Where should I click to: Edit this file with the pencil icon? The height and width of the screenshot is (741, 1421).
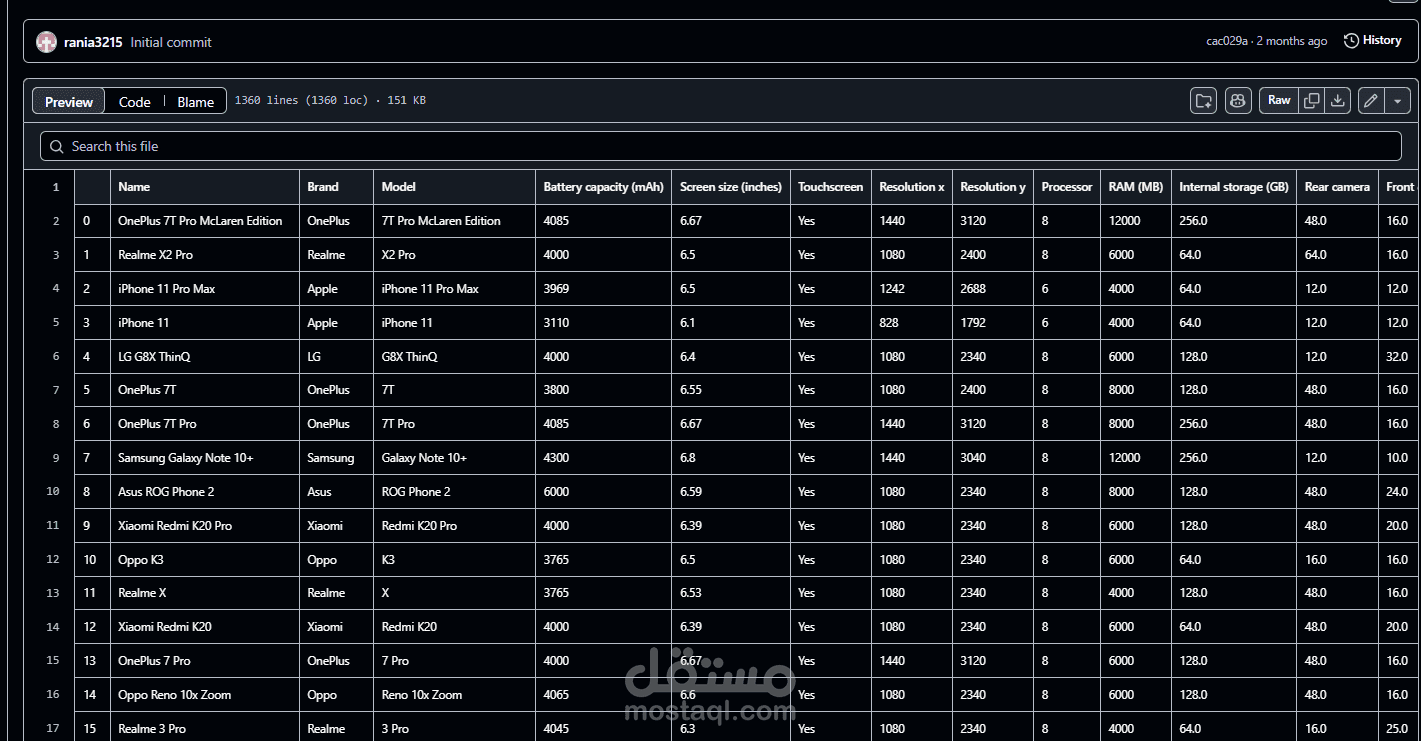(1371, 100)
